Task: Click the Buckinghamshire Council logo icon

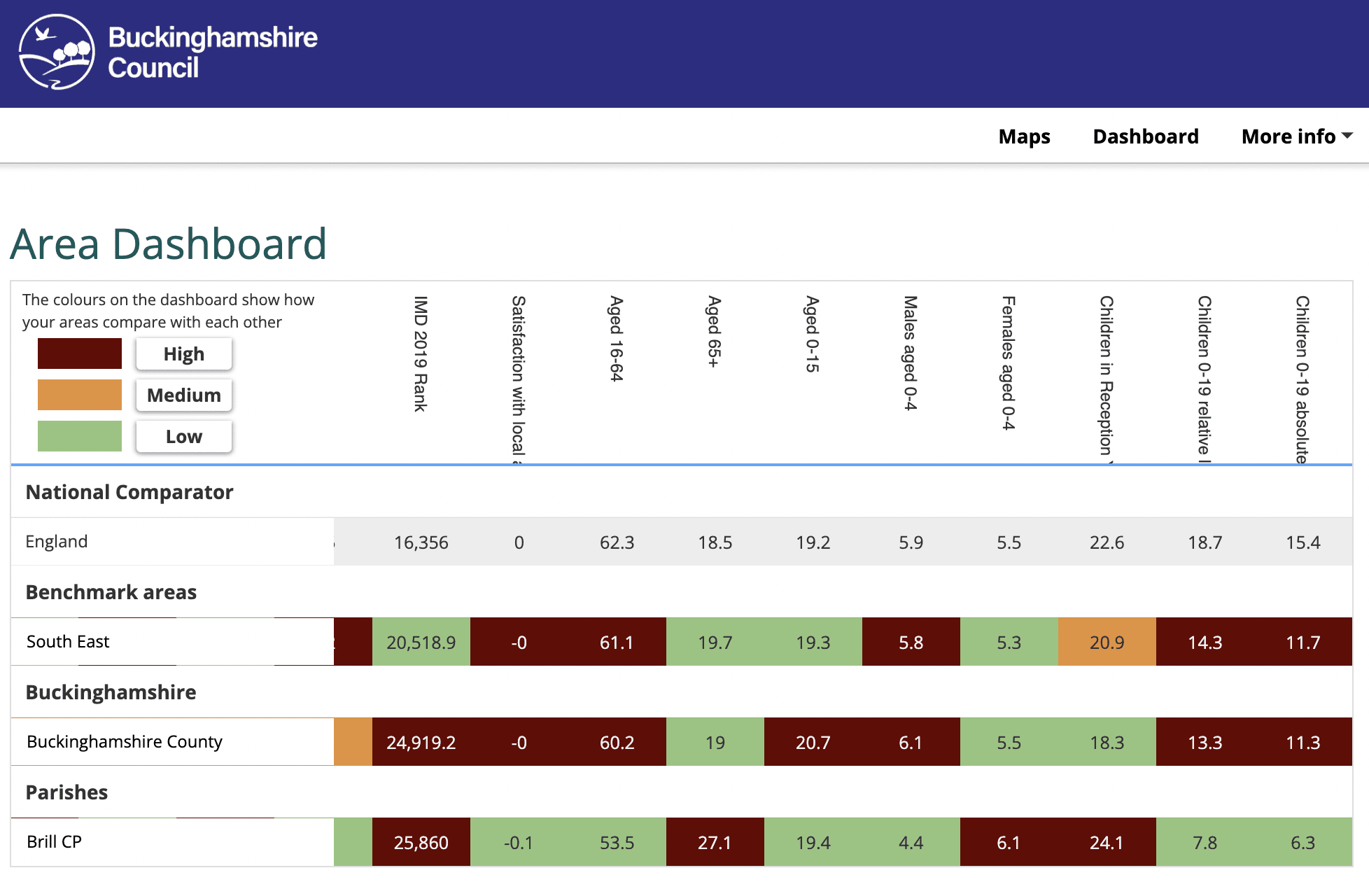Action: pos(56,52)
